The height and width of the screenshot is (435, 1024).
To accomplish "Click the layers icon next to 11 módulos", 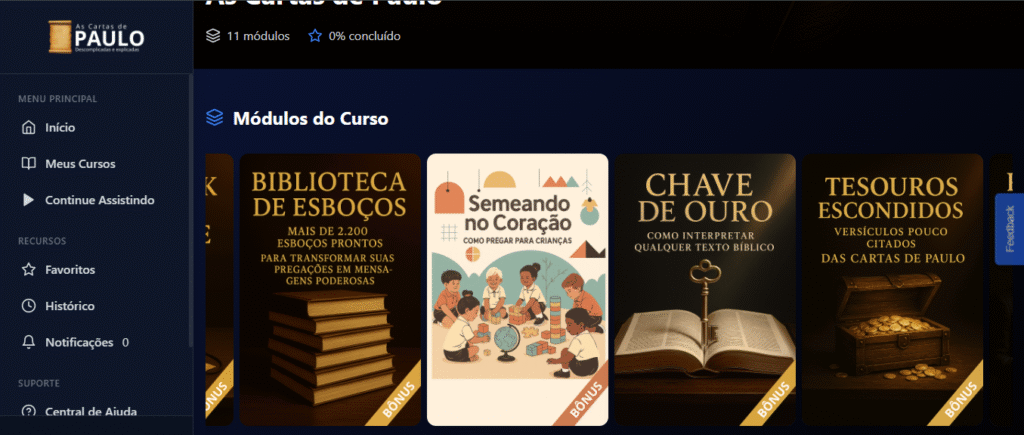I will (213, 36).
